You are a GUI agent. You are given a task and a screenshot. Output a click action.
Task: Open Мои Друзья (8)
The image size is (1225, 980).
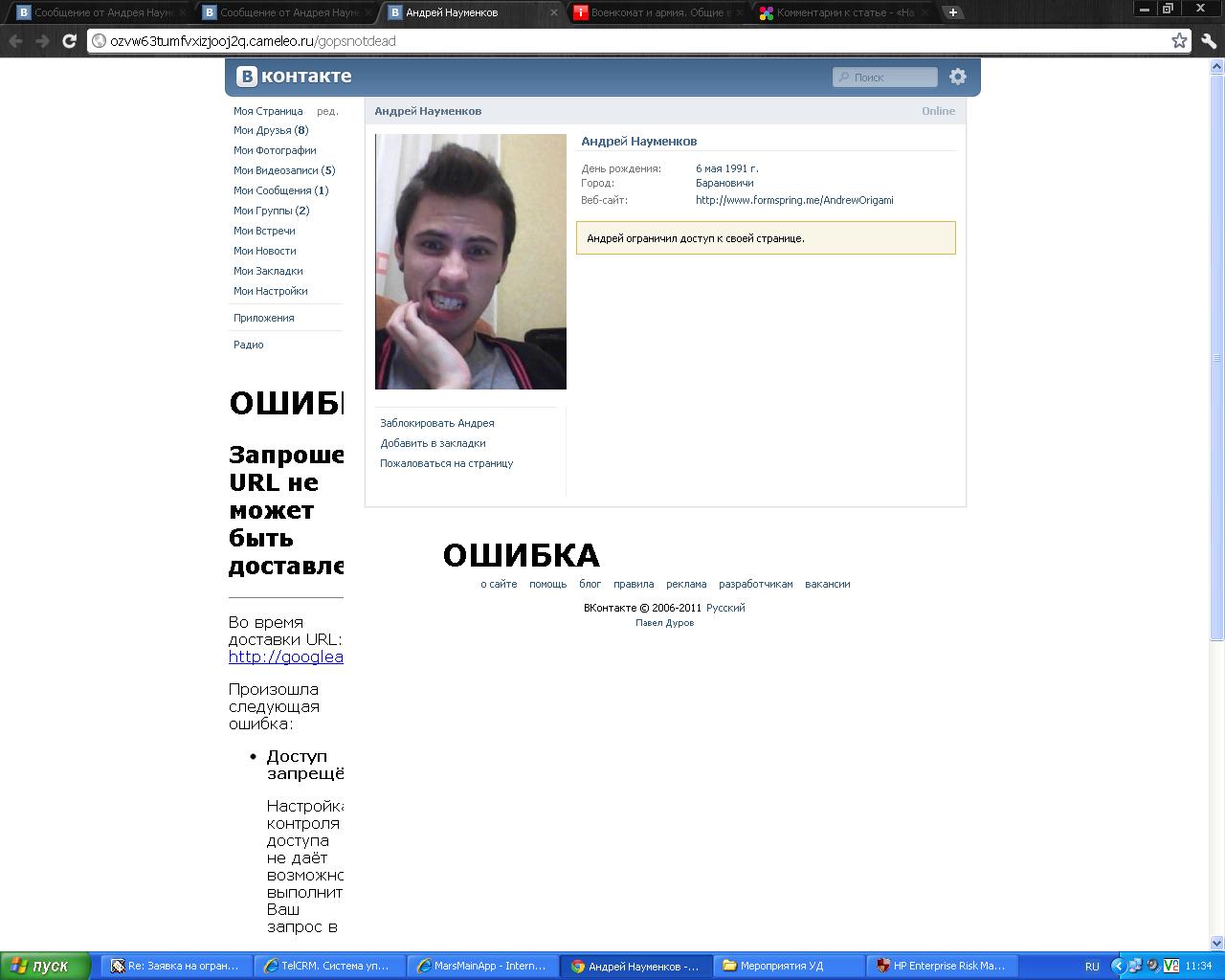[271, 130]
